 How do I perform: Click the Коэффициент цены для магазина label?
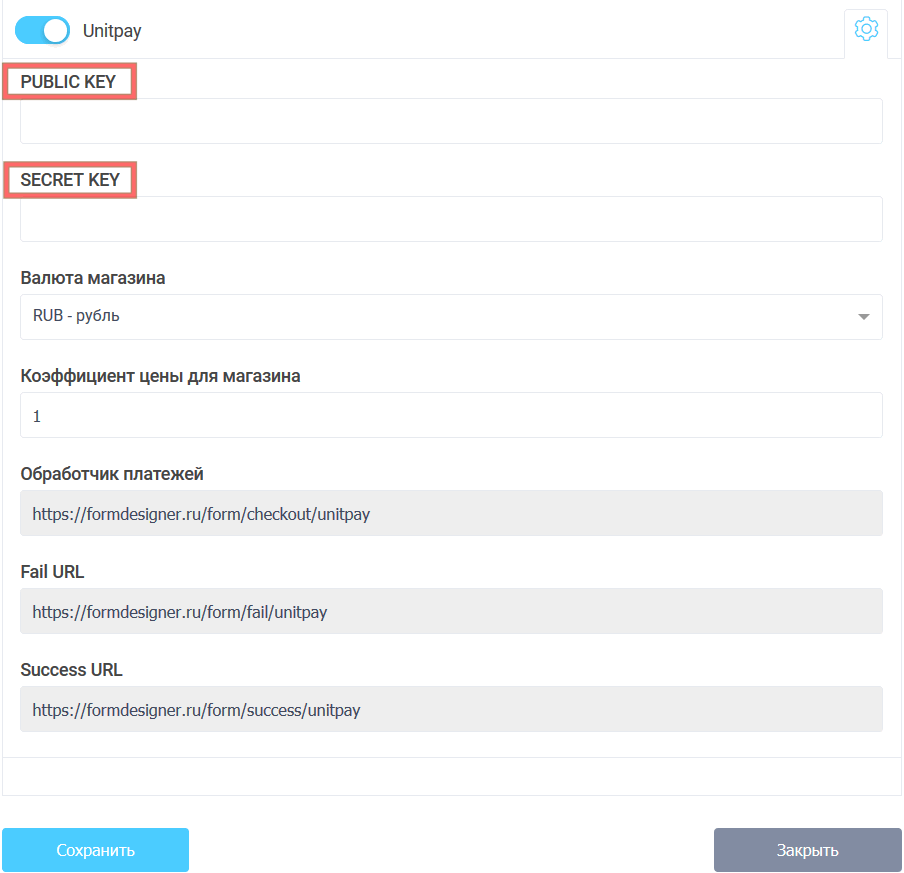160,376
